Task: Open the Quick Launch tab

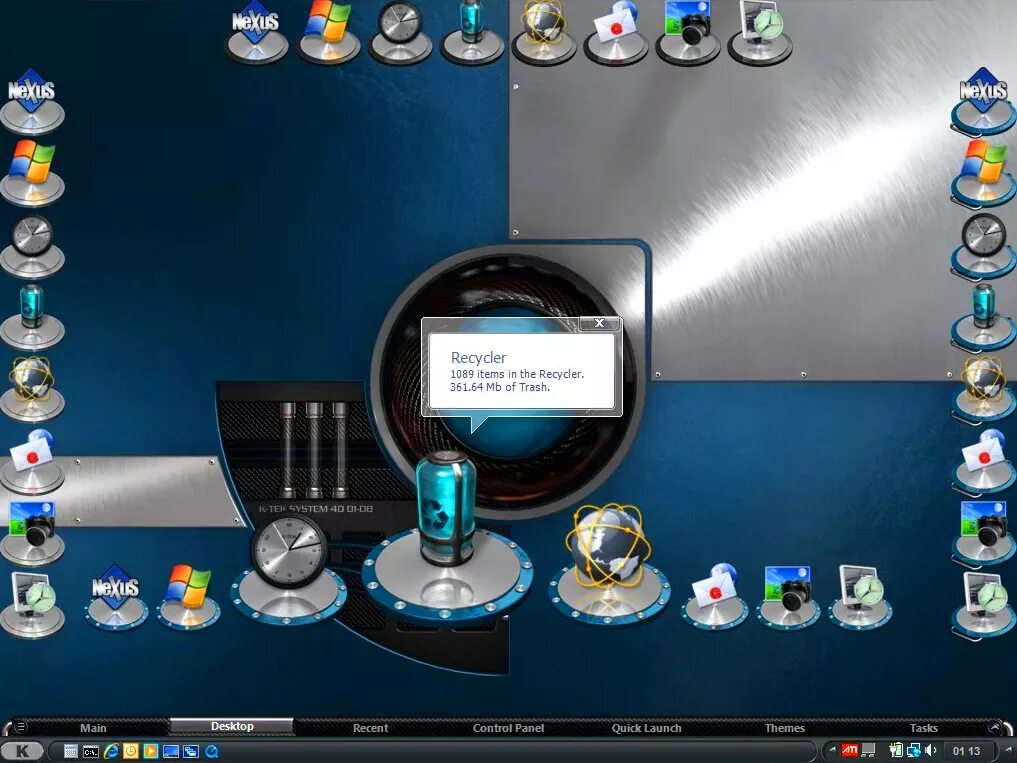Action: pyautogui.click(x=647, y=728)
